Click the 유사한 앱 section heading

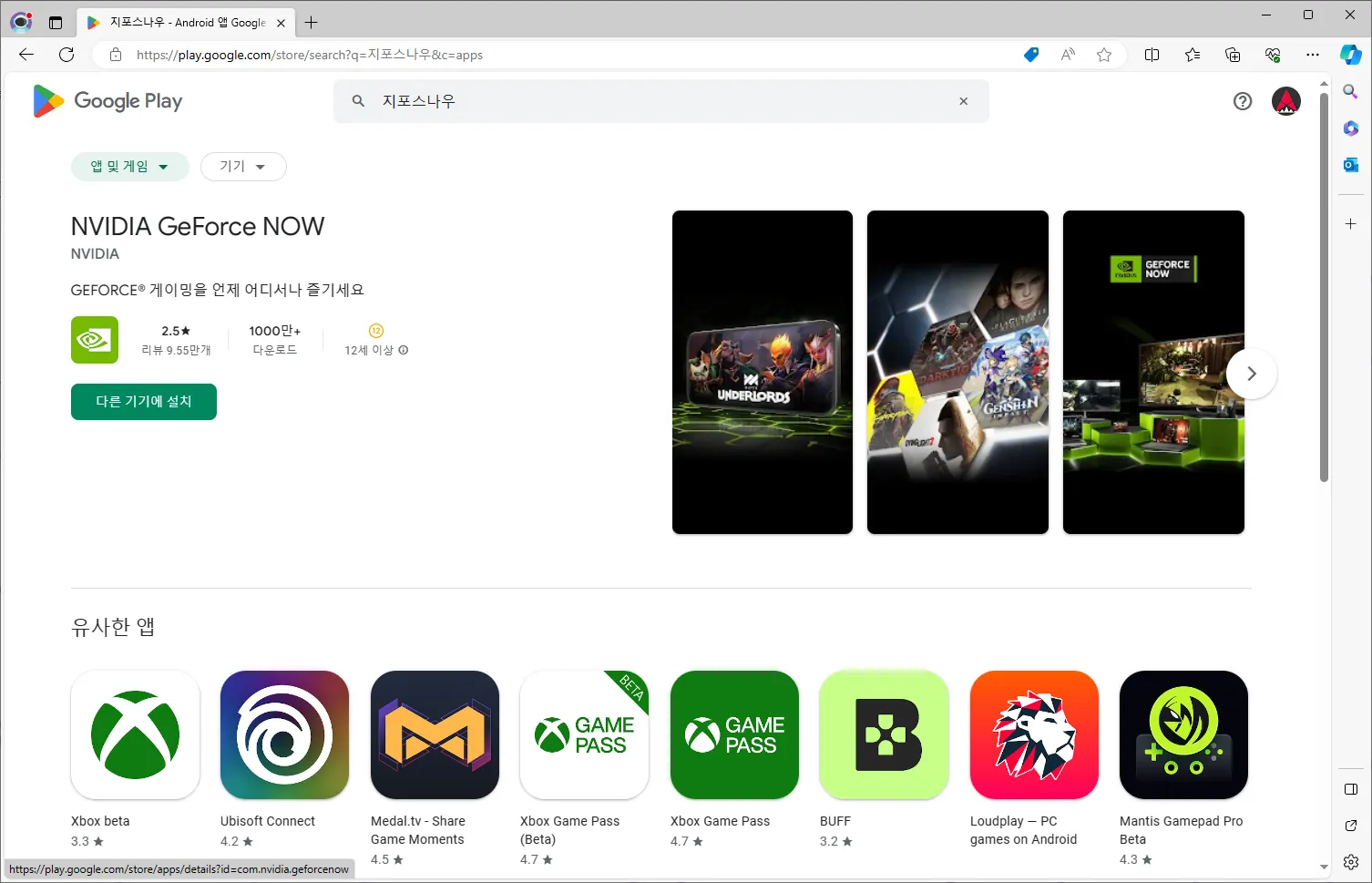click(x=113, y=627)
